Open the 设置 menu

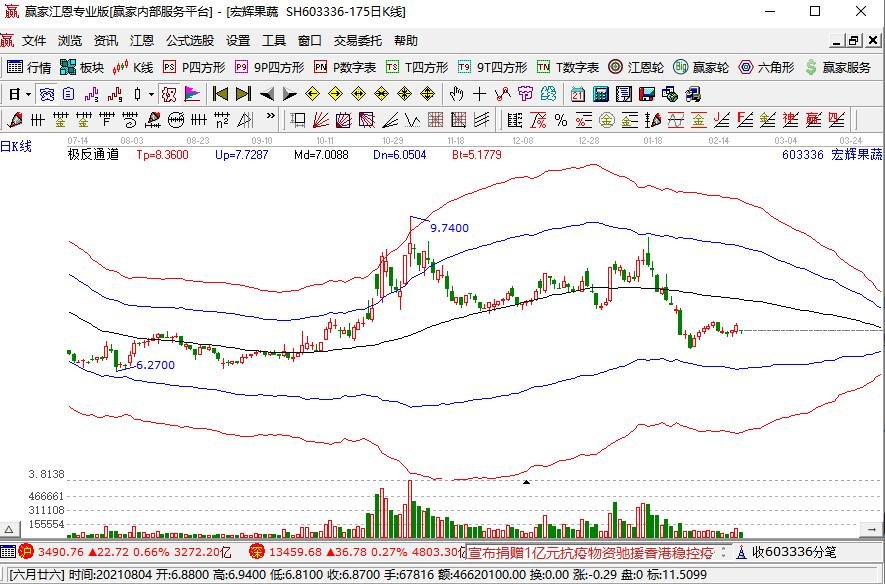238,41
